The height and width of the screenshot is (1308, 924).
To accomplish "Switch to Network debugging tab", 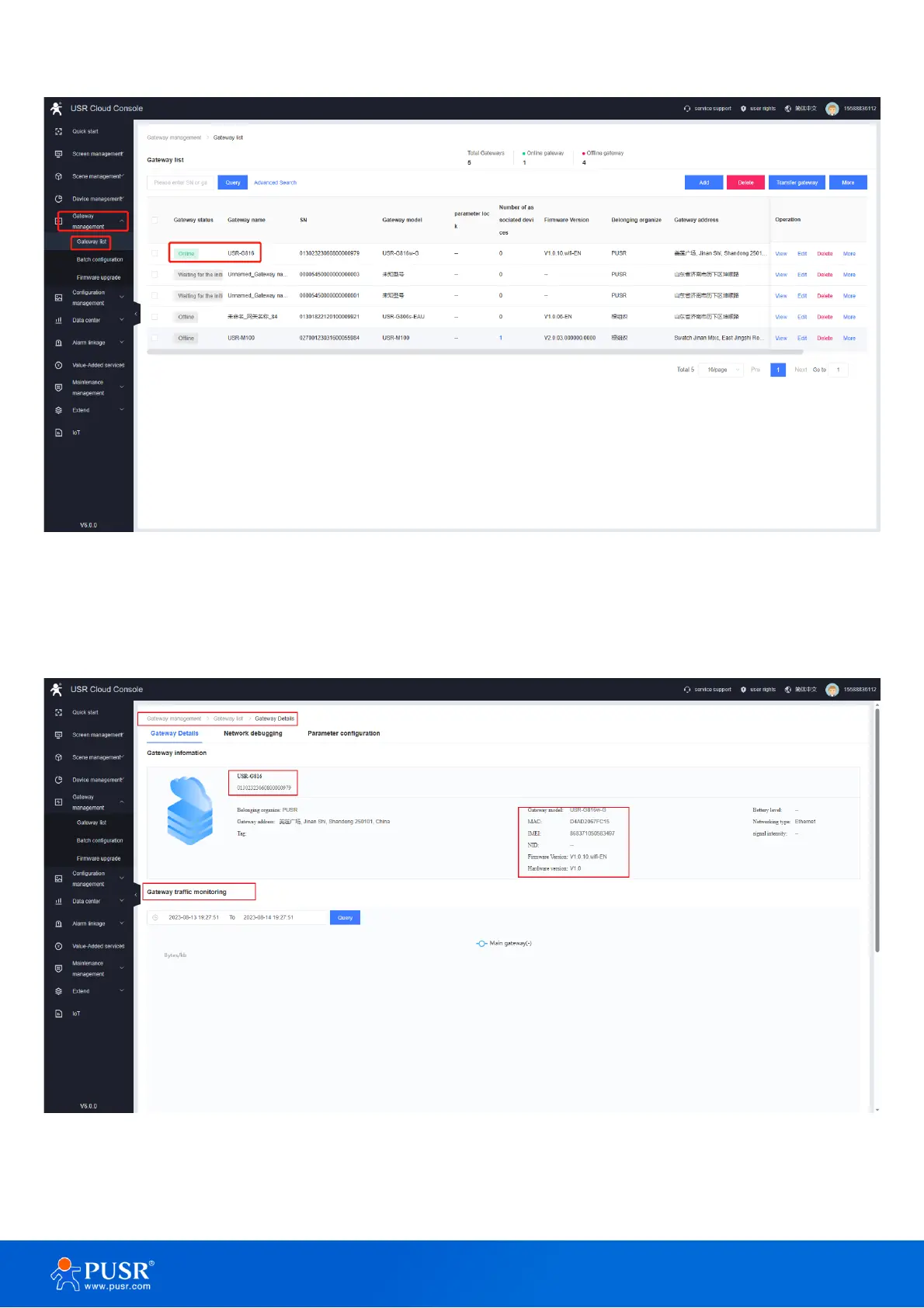I will [253, 733].
